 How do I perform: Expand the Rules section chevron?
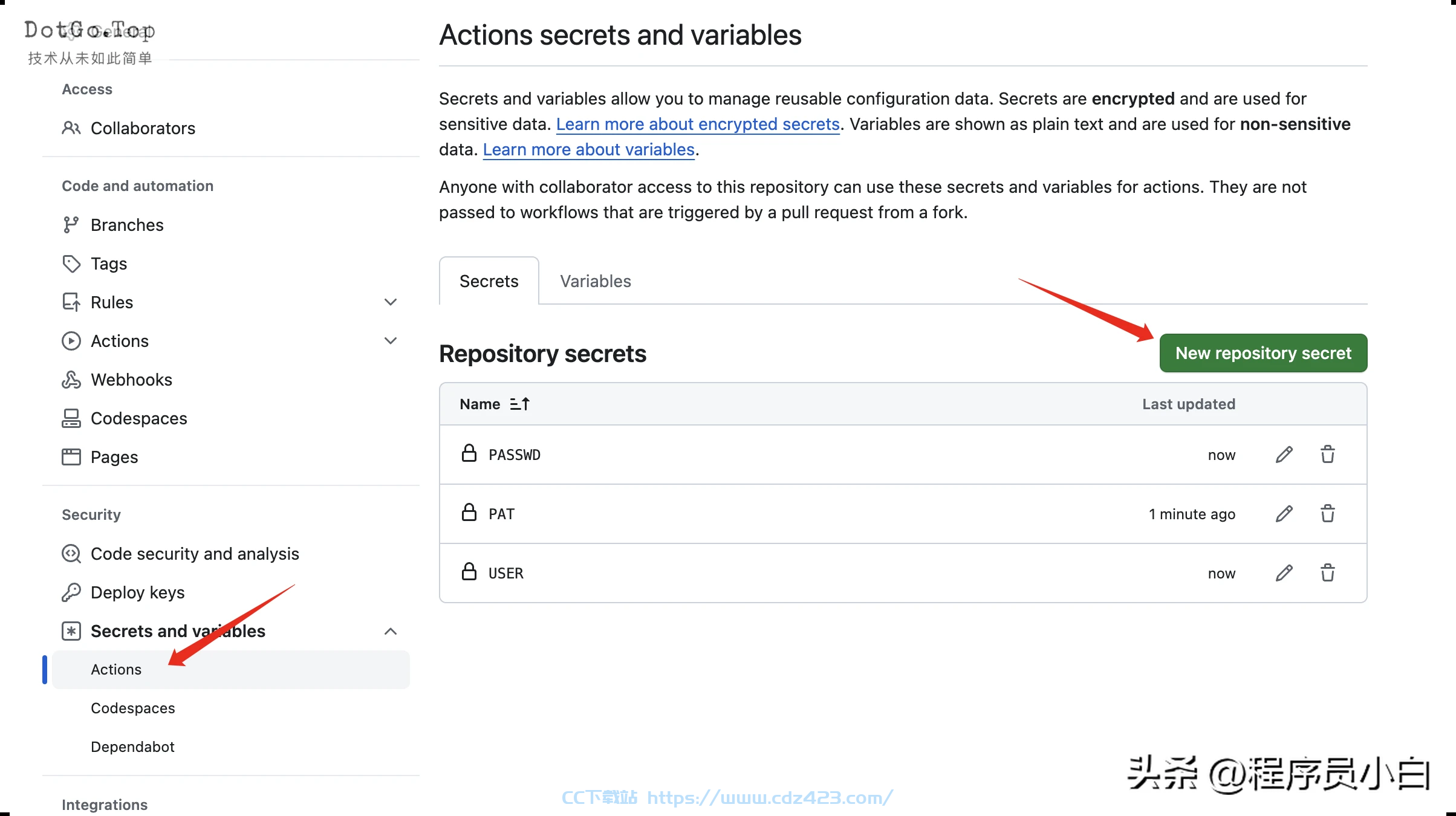(391, 302)
